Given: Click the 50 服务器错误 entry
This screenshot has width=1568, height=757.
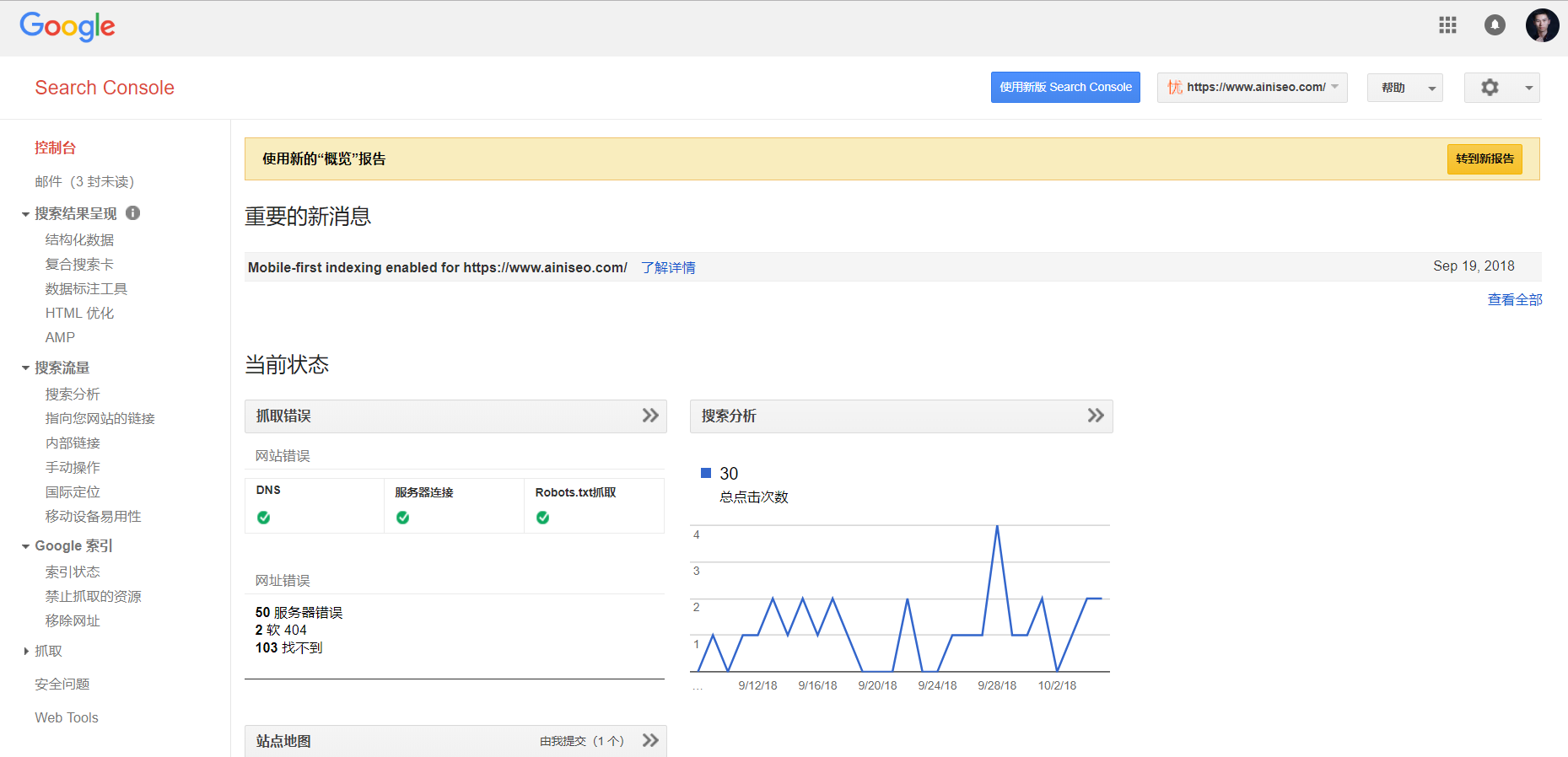Looking at the screenshot, I should tap(299, 612).
